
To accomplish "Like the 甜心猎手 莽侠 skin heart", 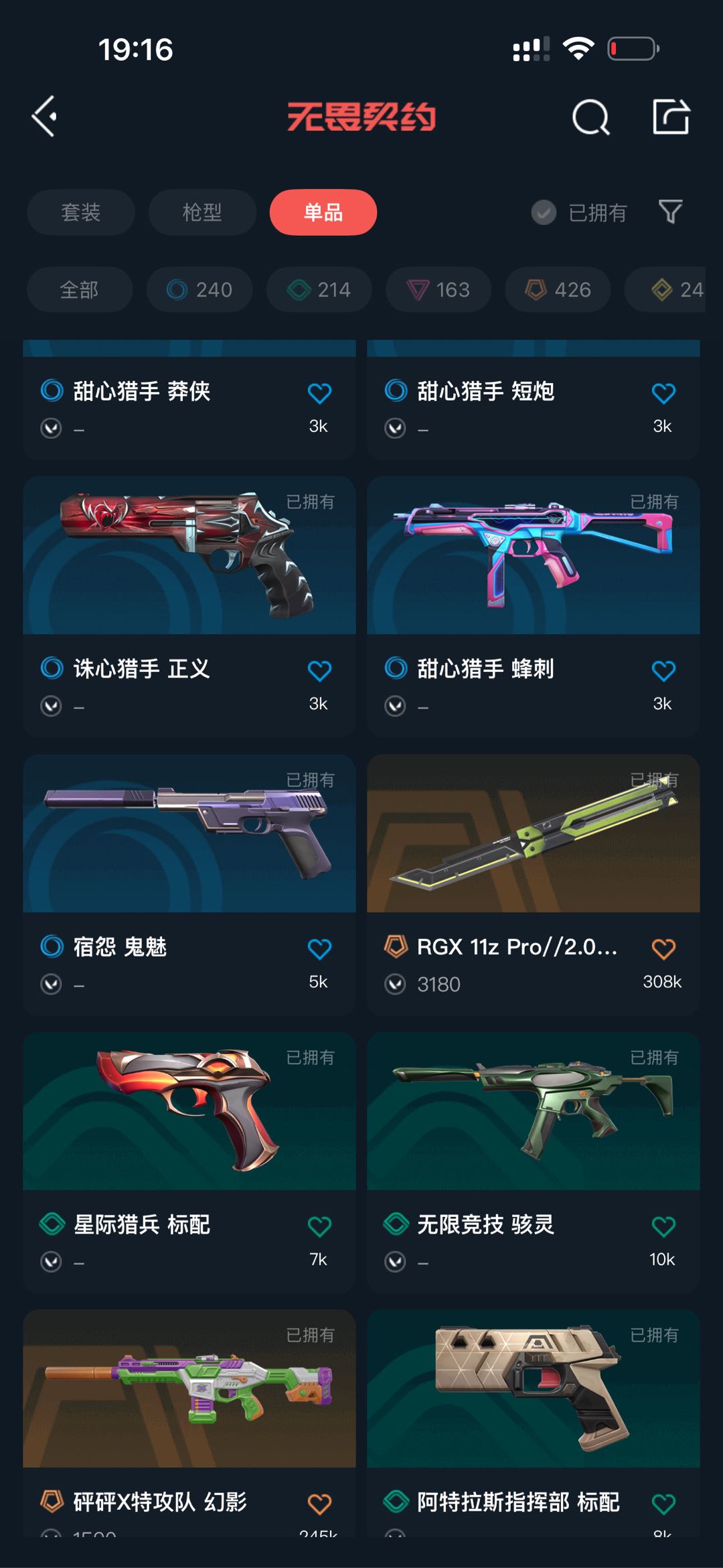I will tap(319, 393).
